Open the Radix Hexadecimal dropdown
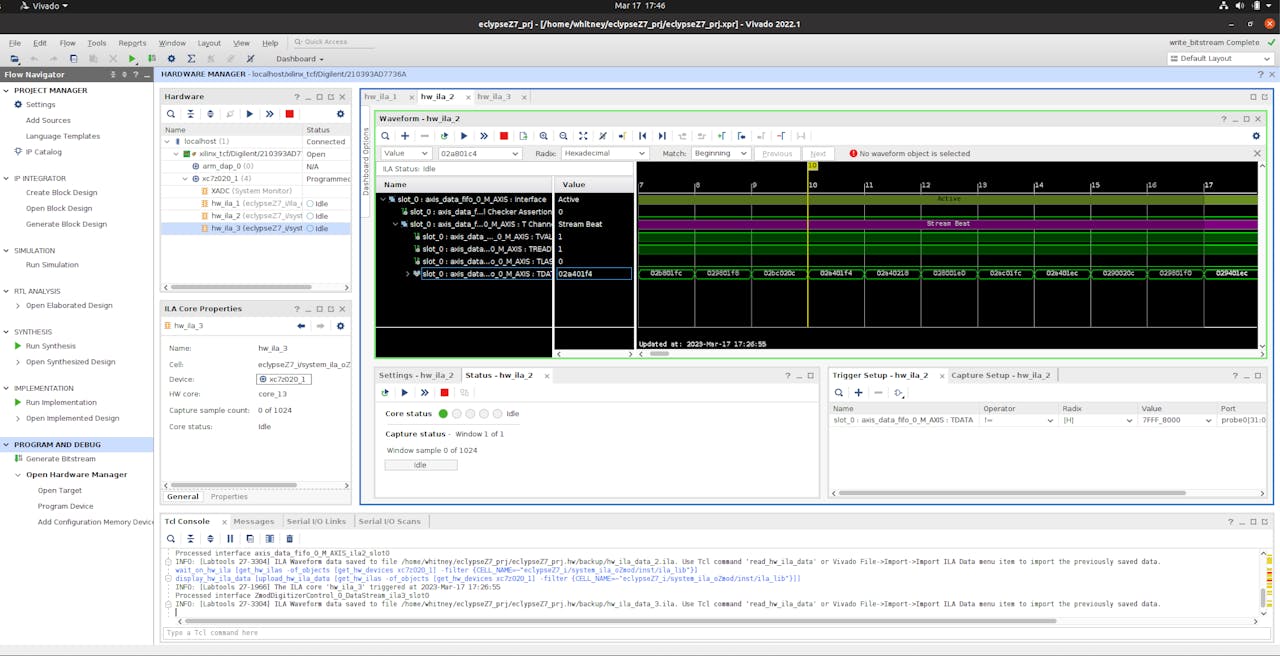This screenshot has height=656, width=1280. [604, 154]
